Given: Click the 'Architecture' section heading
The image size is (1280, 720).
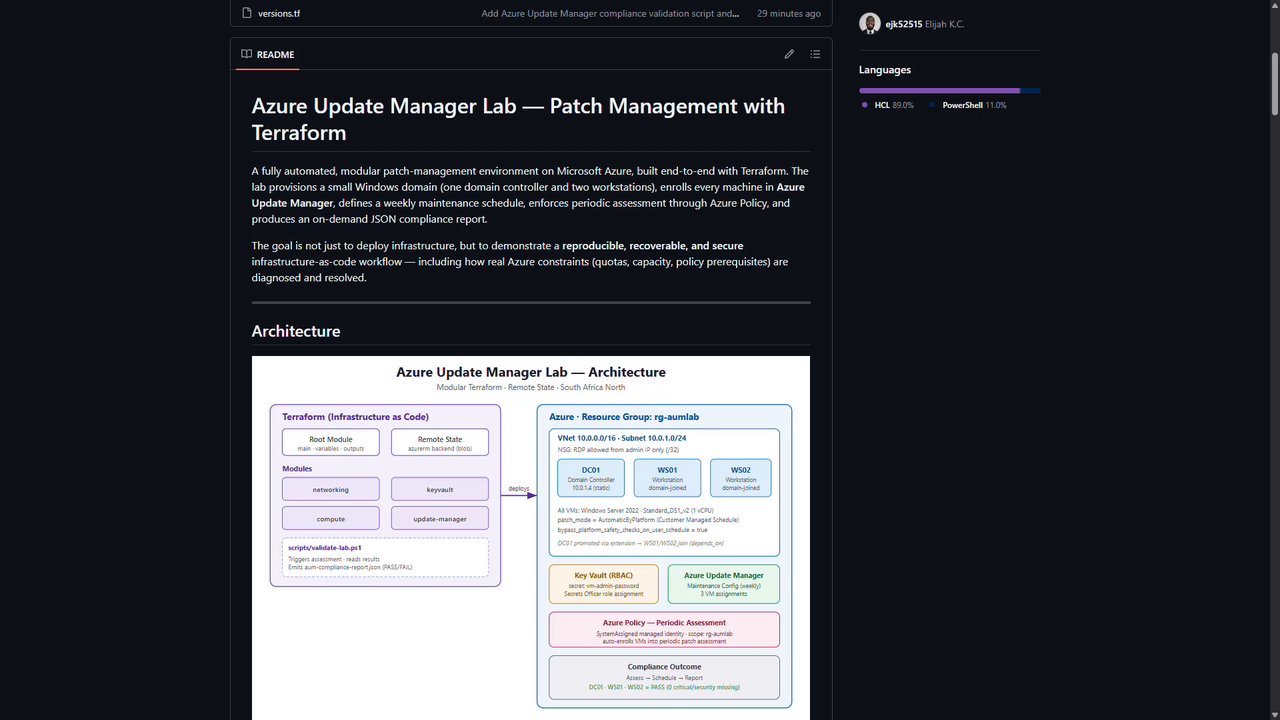Looking at the screenshot, I should click(296, 331).
